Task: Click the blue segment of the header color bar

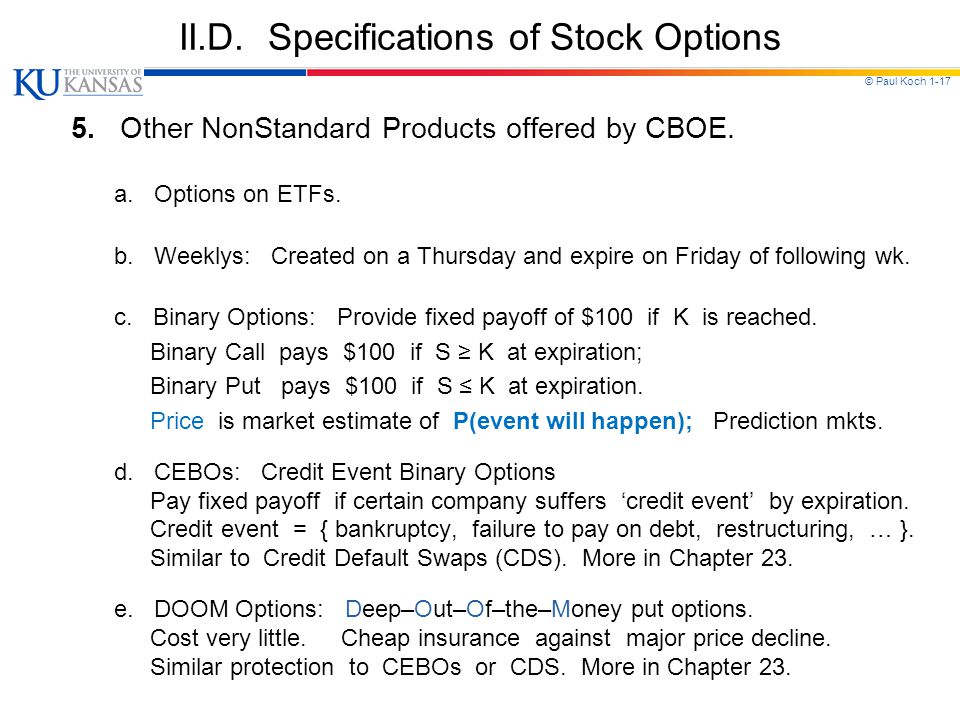Action: 225,72
